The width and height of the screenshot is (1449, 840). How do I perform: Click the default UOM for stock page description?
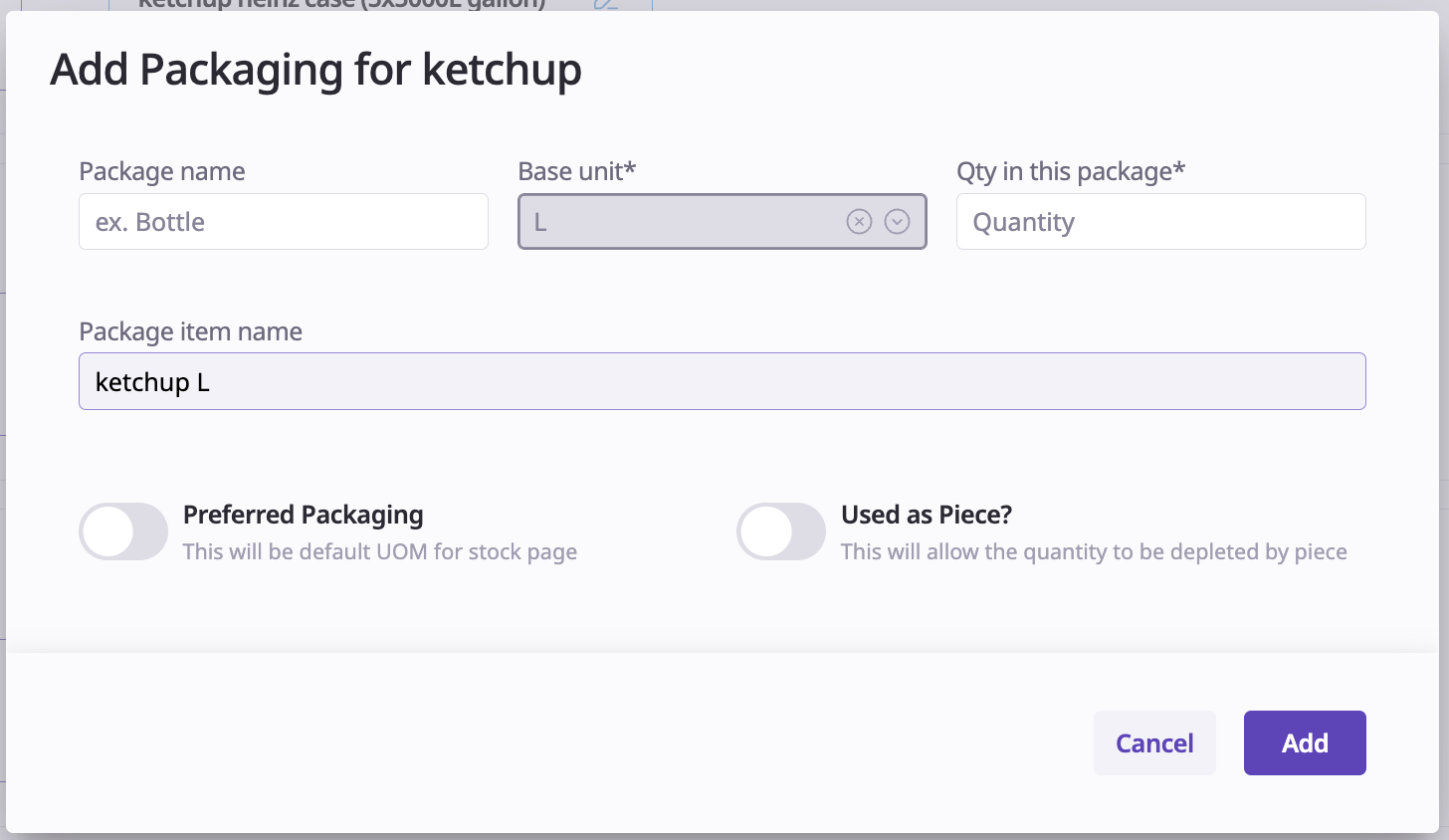(x=380, y=552)
